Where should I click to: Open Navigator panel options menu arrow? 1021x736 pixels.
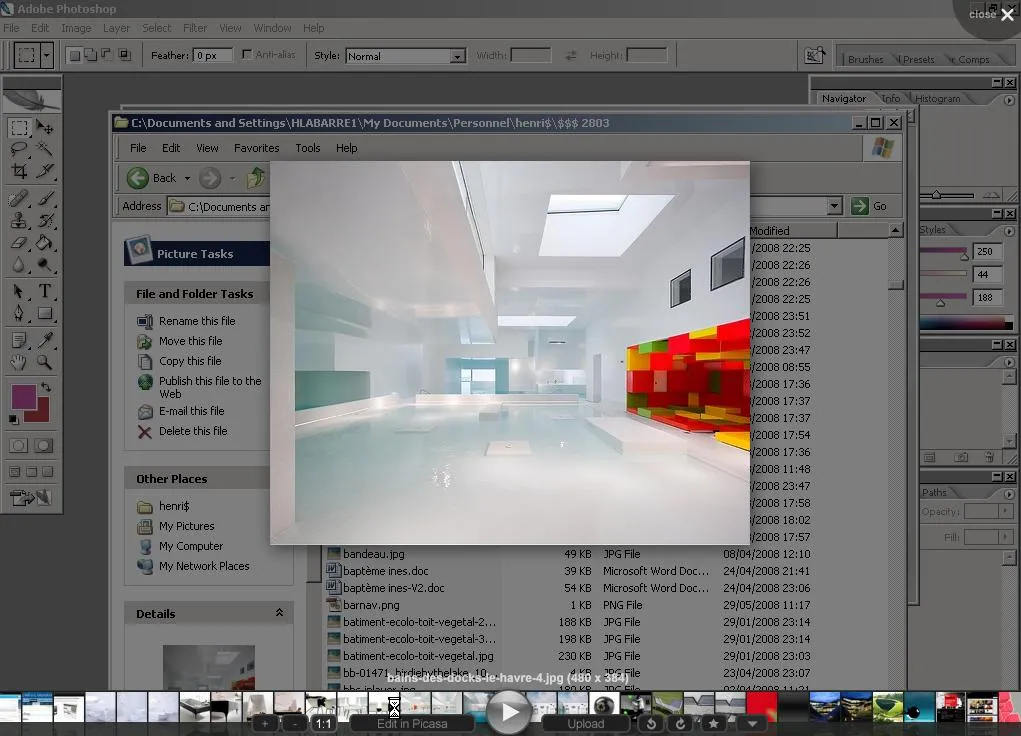coord(1009,100)
